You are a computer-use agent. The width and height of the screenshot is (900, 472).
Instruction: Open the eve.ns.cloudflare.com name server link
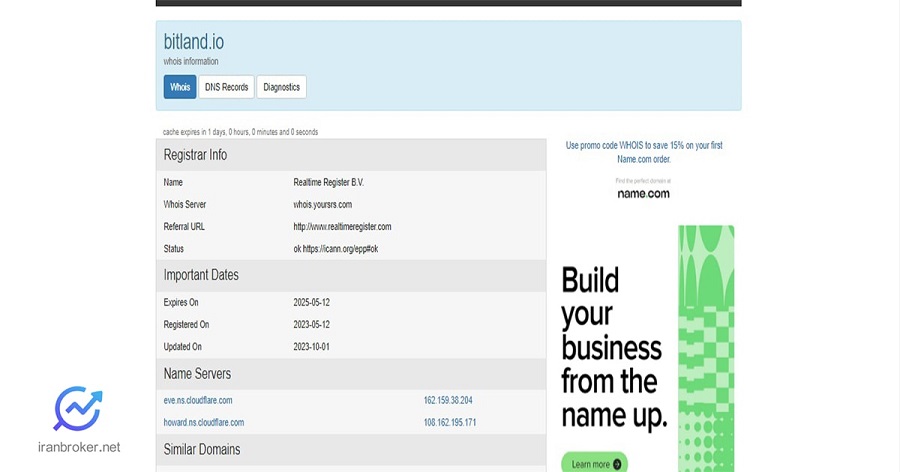198,400
